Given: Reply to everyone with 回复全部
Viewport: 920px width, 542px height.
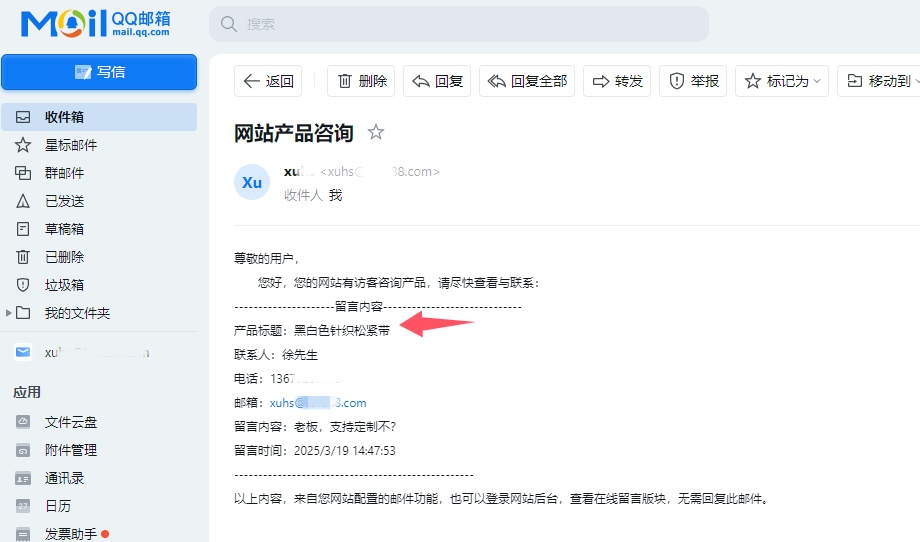Looking at the screenshot, I should pyautogui.click(x=527, y=81).
